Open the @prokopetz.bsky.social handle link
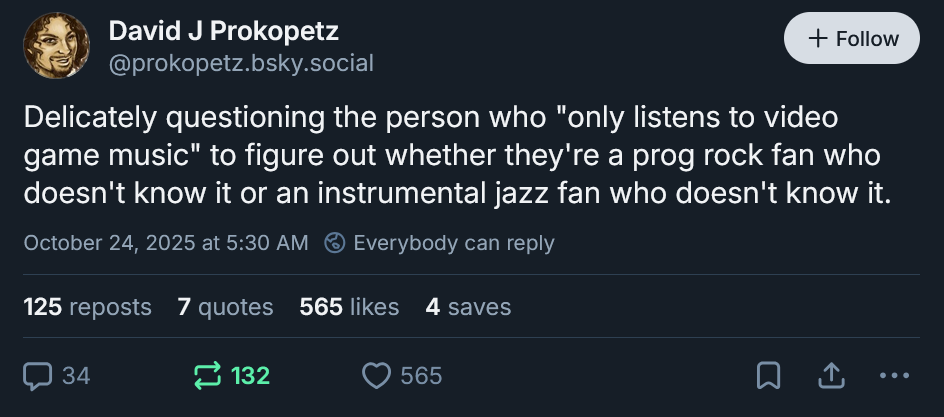 (241, 64)
